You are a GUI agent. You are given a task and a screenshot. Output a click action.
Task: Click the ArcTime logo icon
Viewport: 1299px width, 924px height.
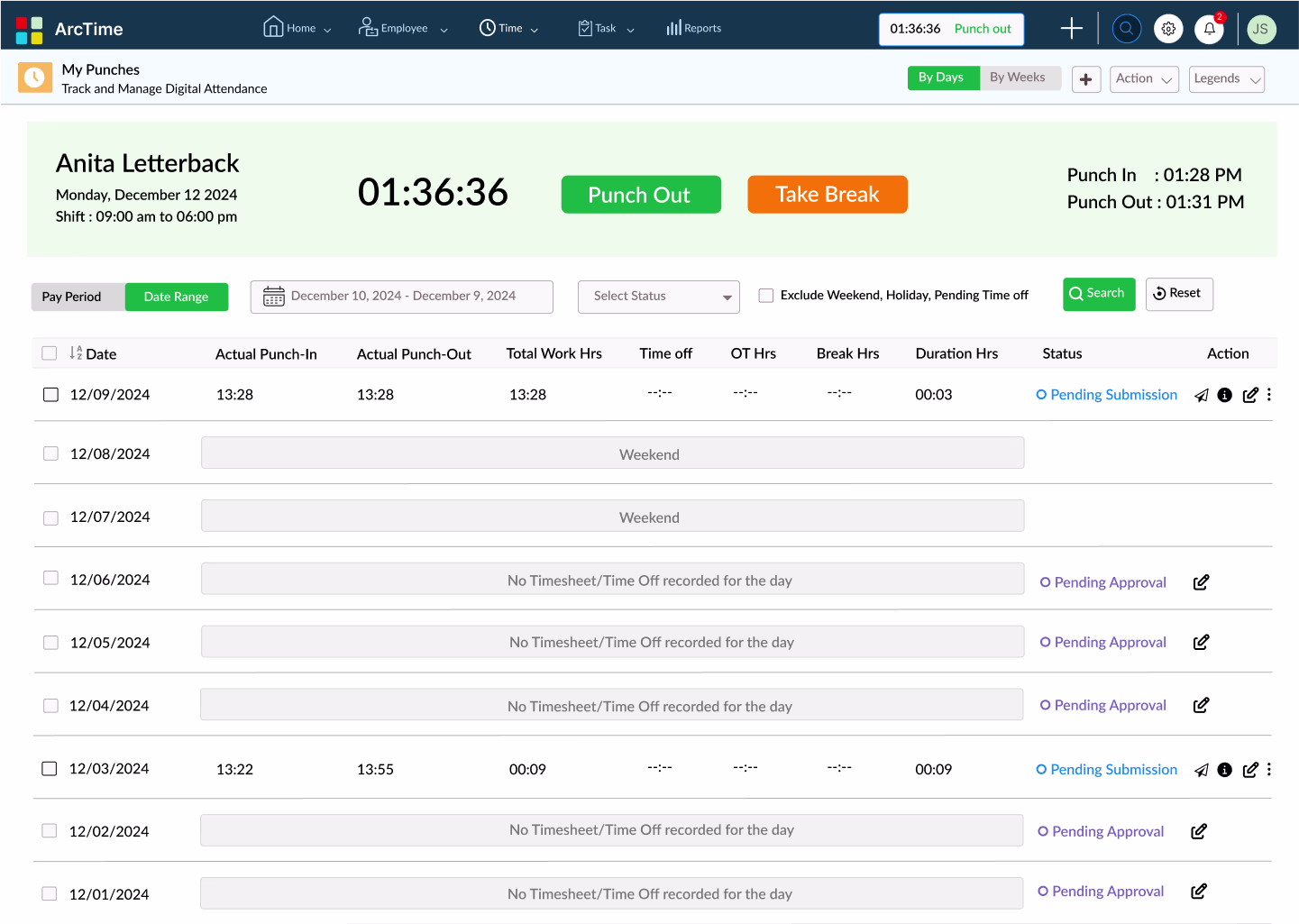point(29,30)
